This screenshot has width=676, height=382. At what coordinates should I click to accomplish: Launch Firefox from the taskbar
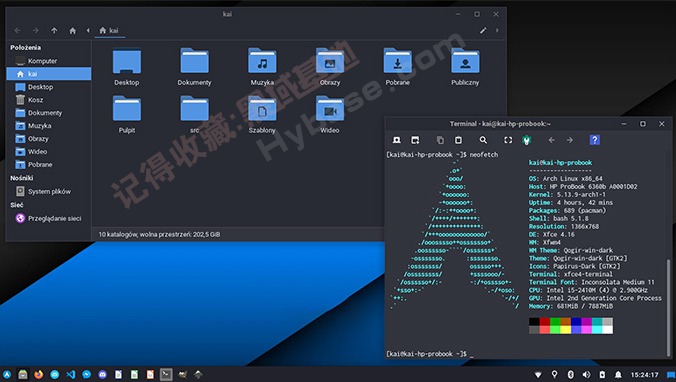pyautogui.click(x=39, y=374)
